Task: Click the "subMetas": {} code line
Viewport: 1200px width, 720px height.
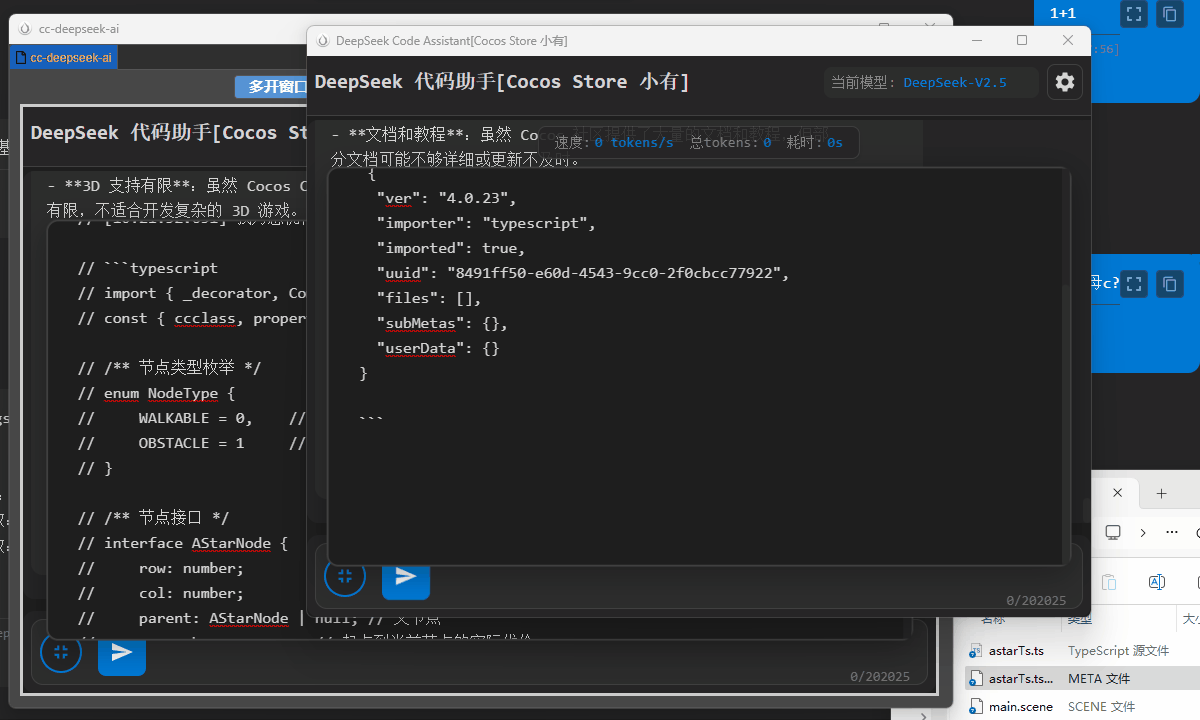Action: [442, 323]
